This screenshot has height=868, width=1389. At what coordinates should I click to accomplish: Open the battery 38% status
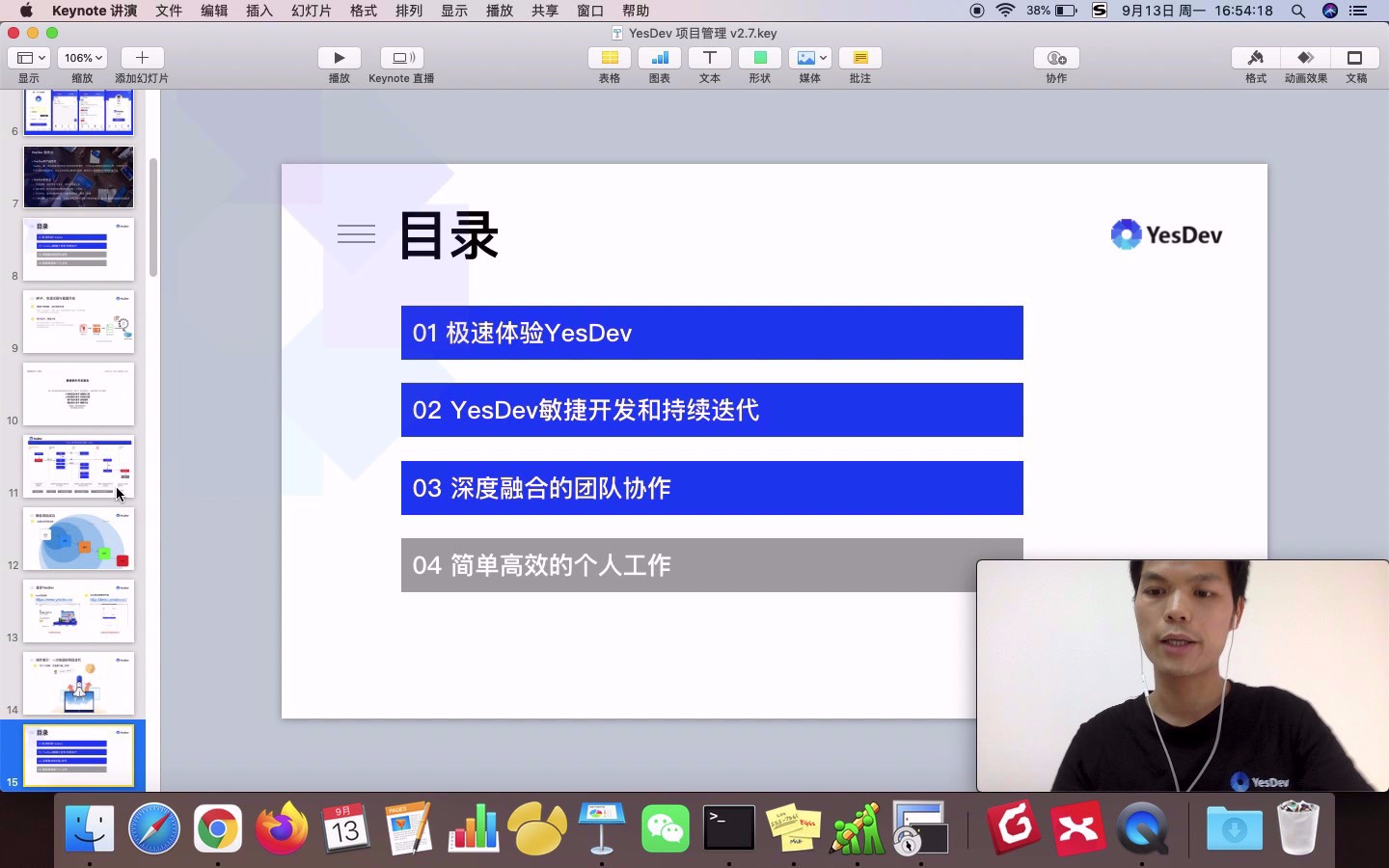click(1052, 11)
